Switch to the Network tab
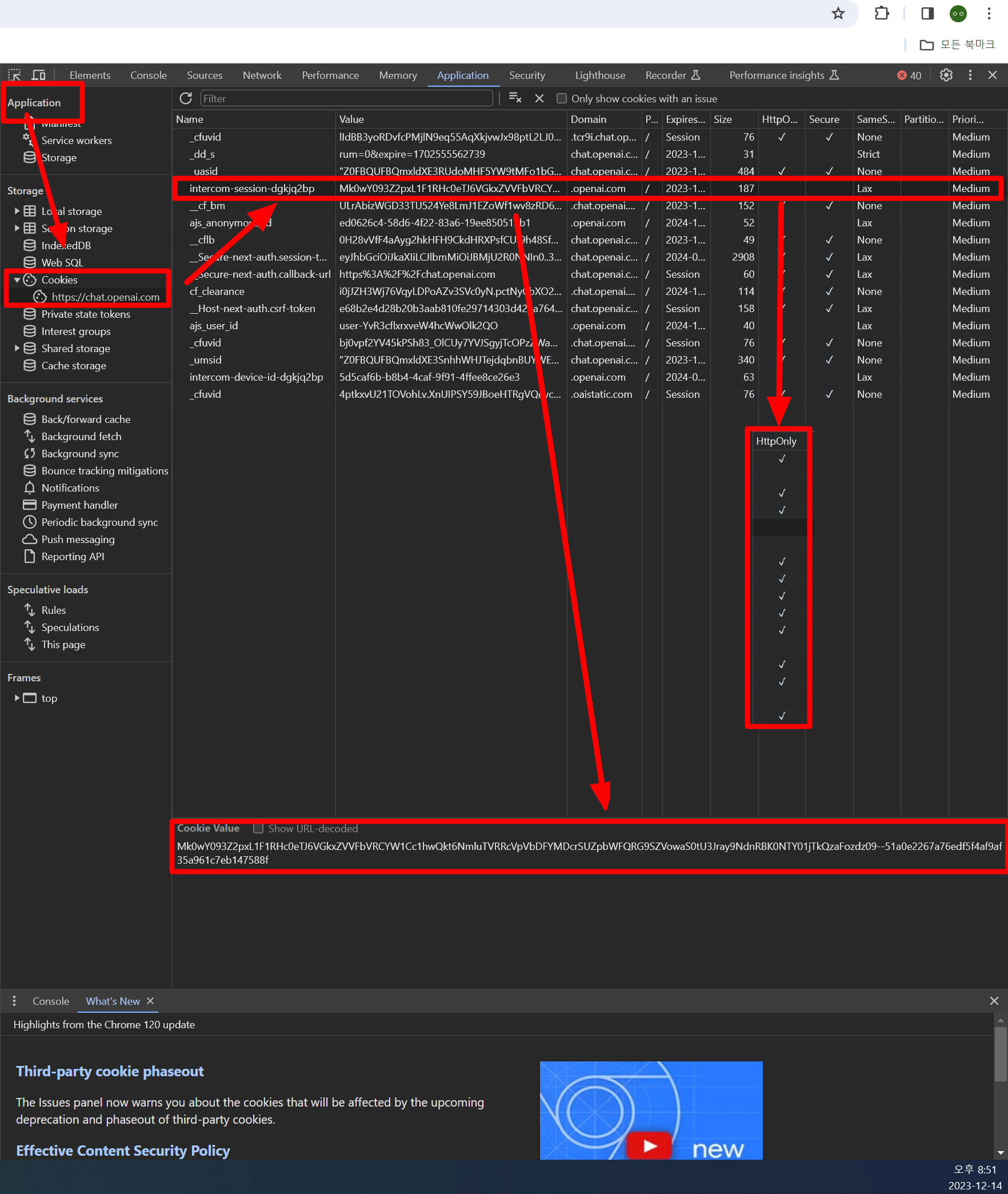The width and height of the screenshot is (1008, 1194). (262, 75)
